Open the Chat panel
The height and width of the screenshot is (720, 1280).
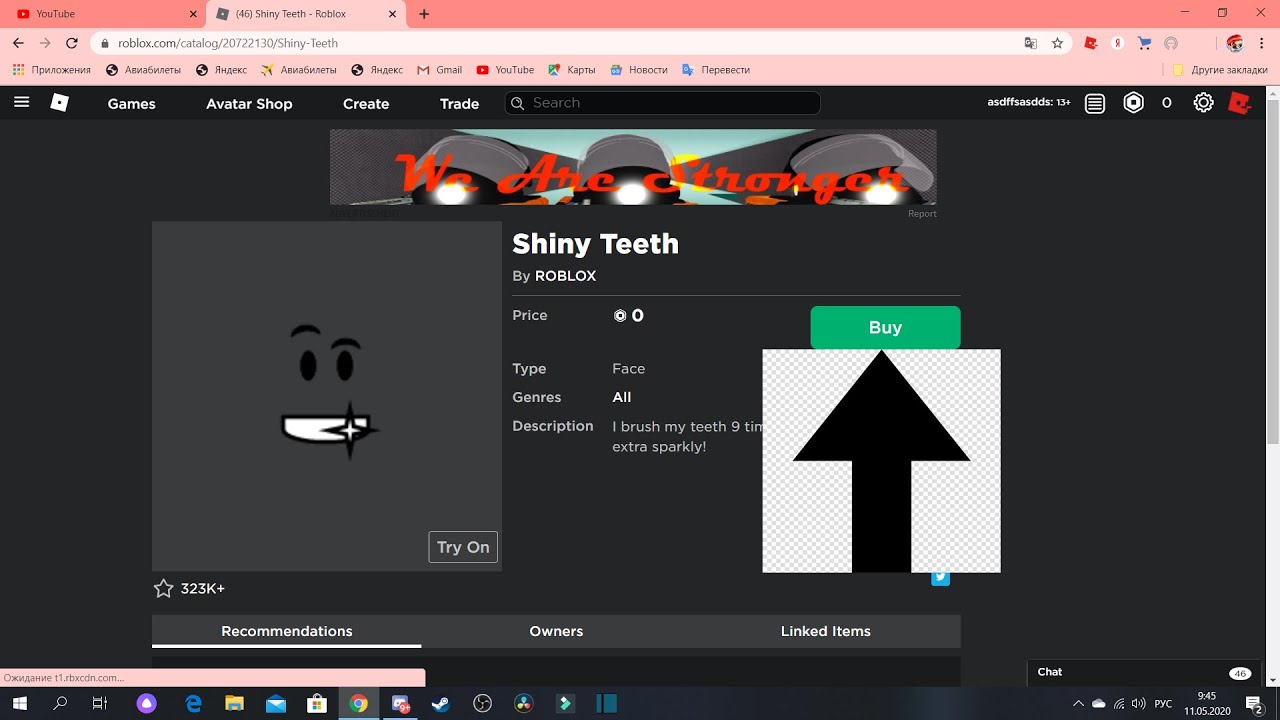click(1142, 672)
